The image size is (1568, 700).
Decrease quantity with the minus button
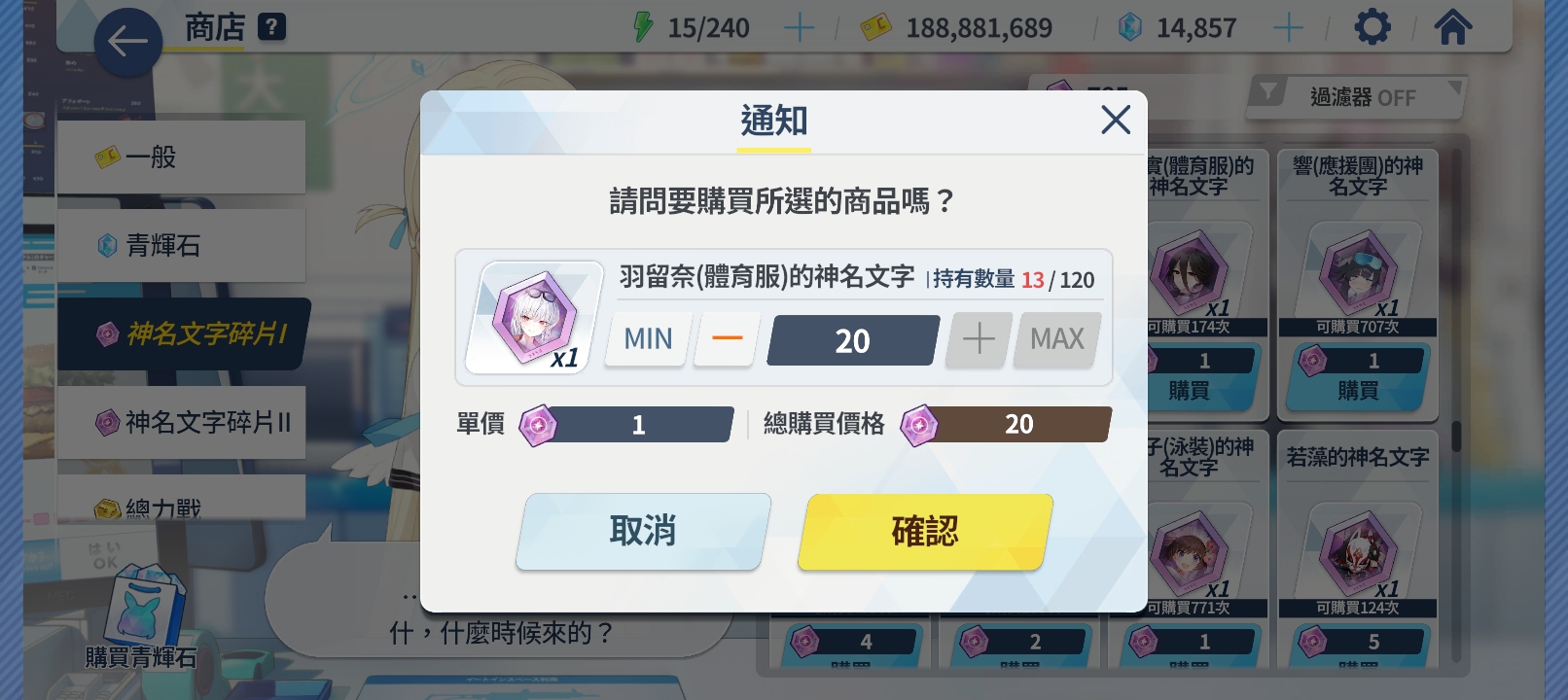point(727,339)
